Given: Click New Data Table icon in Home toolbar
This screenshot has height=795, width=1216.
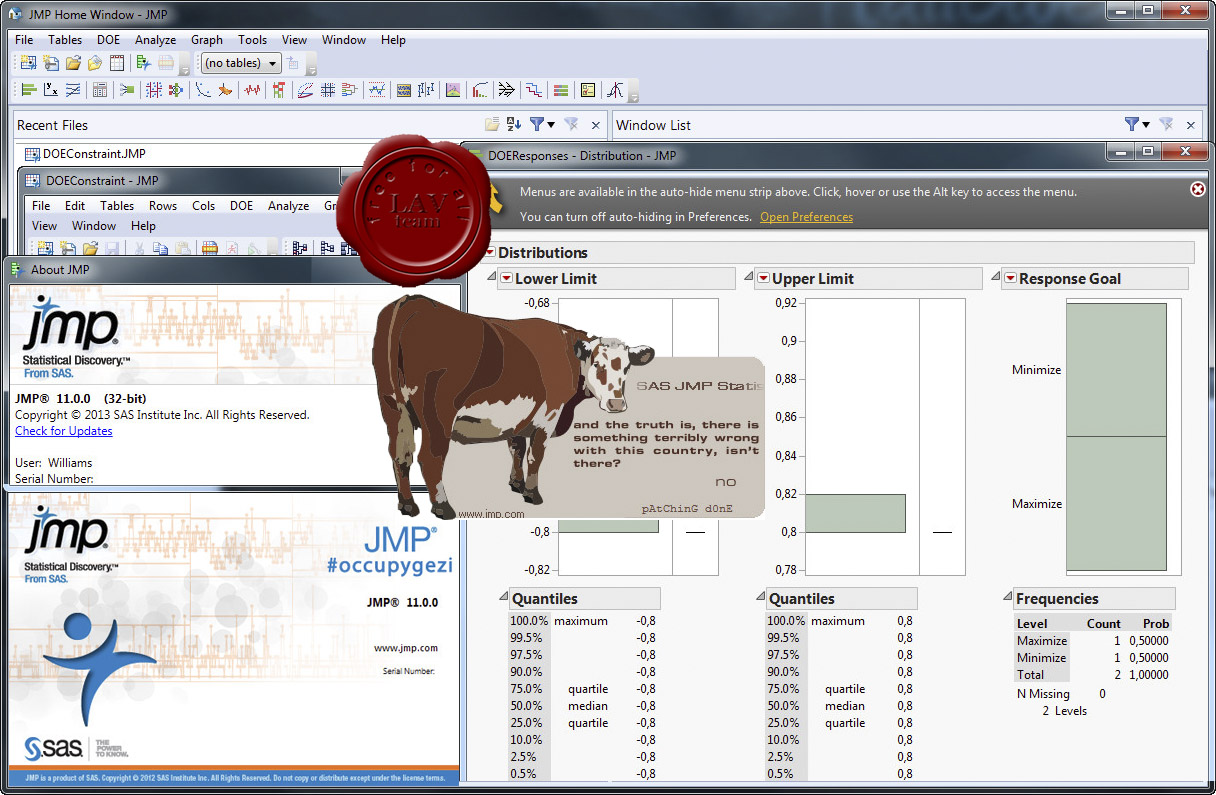Looking at the screenshot, I should (29, 63).
